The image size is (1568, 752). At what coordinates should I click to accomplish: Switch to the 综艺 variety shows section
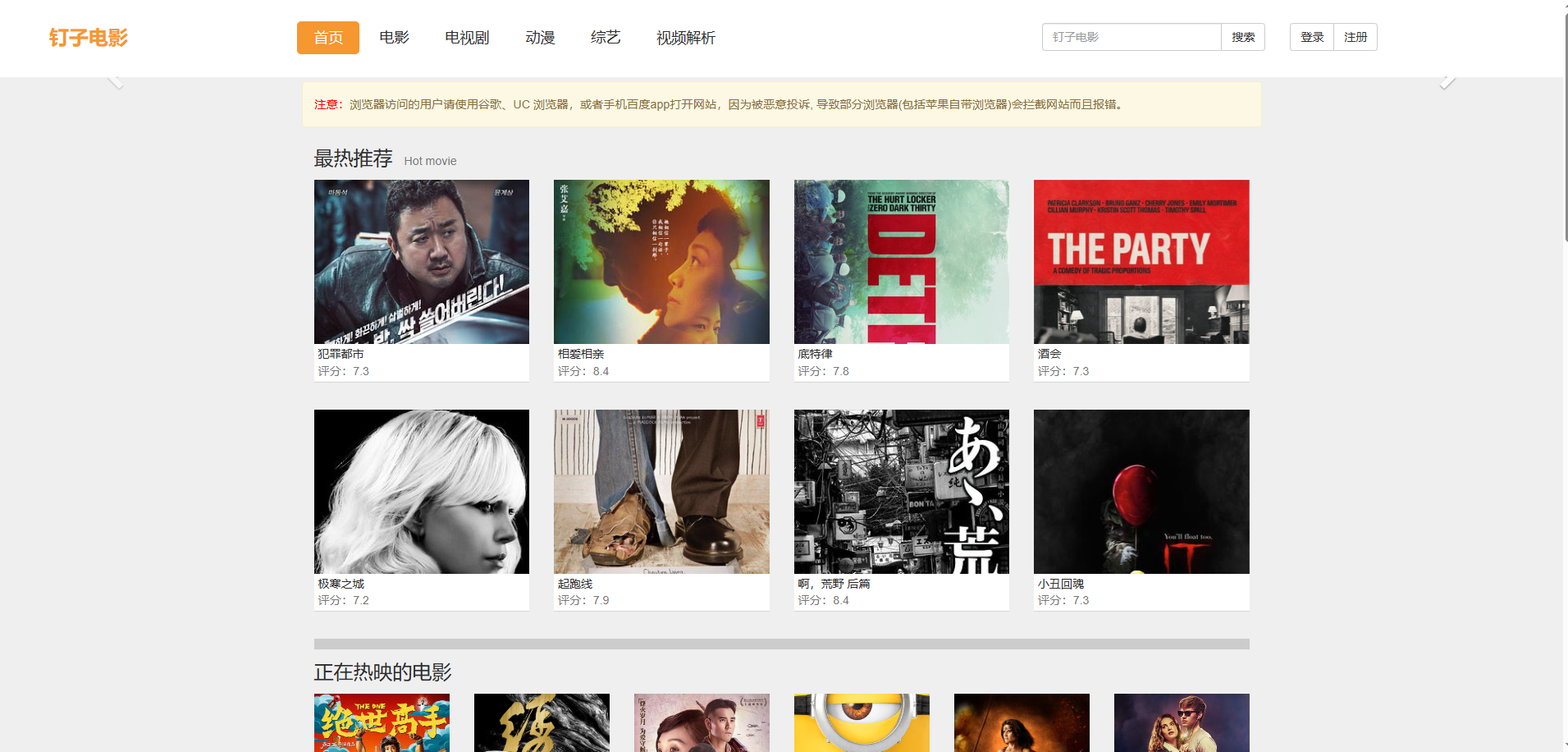[605, 38]
